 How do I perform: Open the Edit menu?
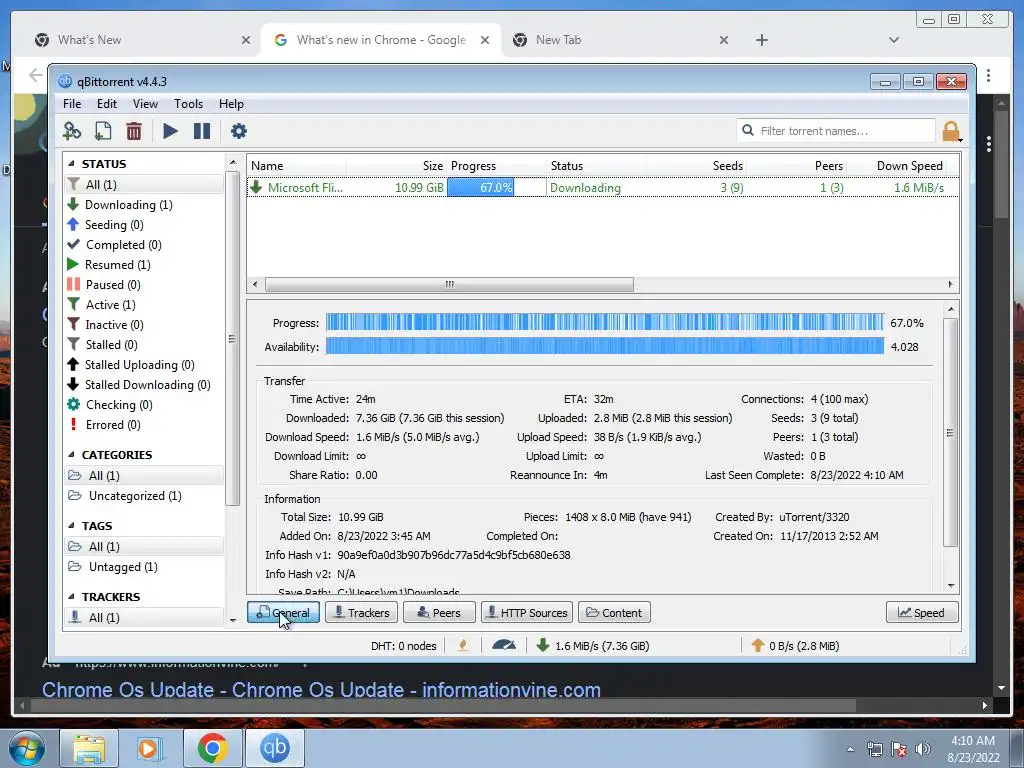point(106,104)
